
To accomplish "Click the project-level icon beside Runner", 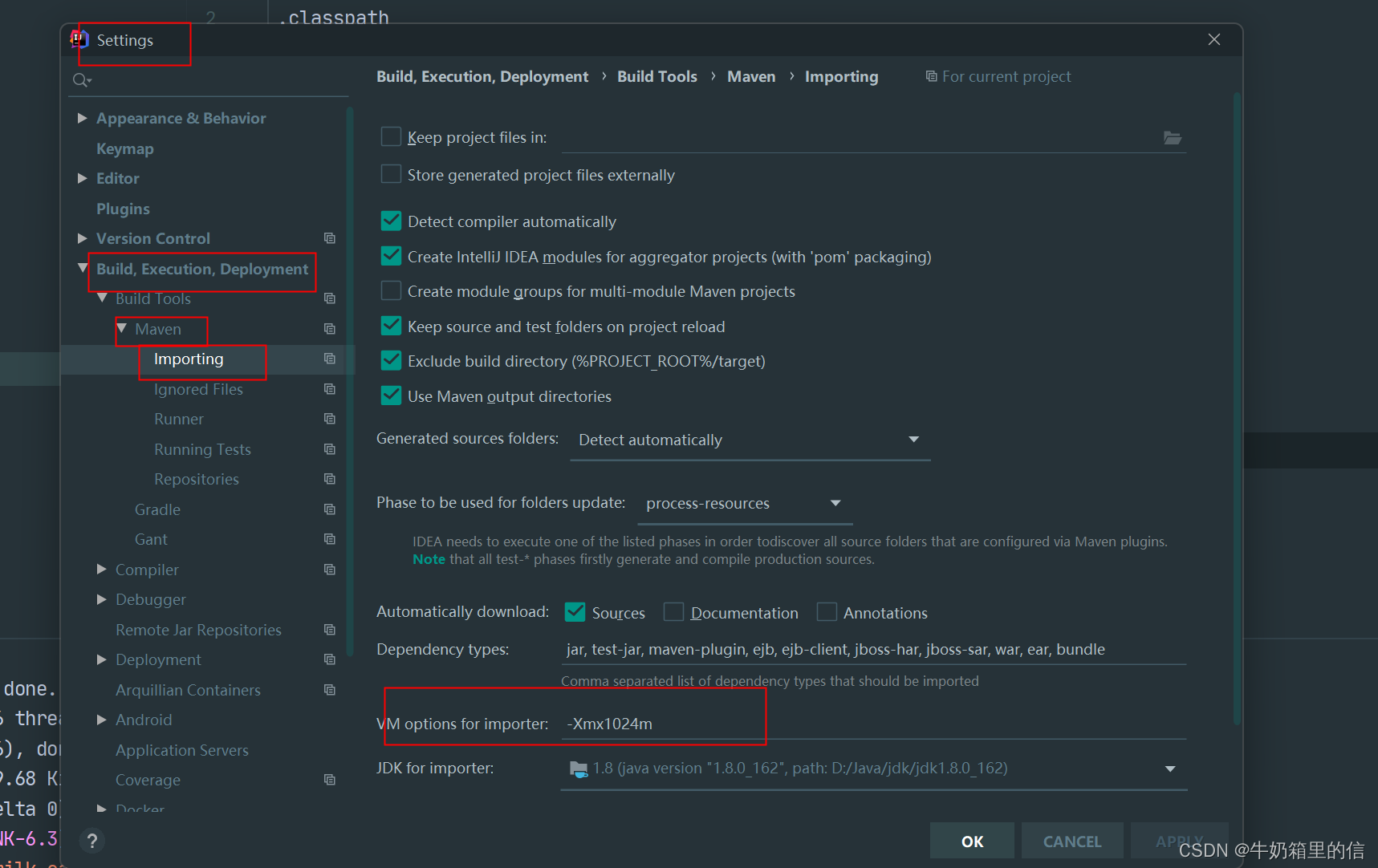I will click(329, 419).
